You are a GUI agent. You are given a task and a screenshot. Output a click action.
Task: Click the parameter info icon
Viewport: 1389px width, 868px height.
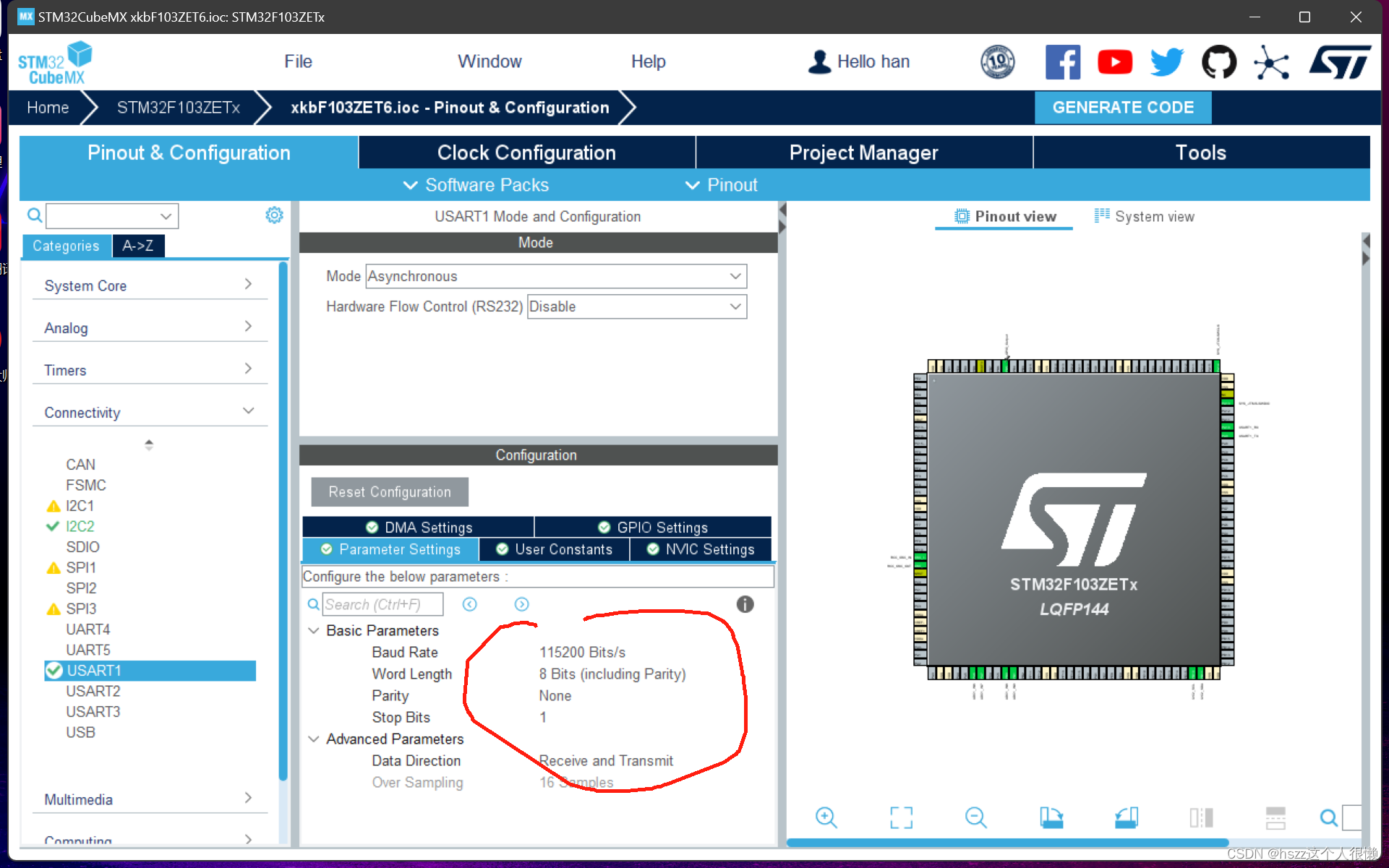pos(745,604)
